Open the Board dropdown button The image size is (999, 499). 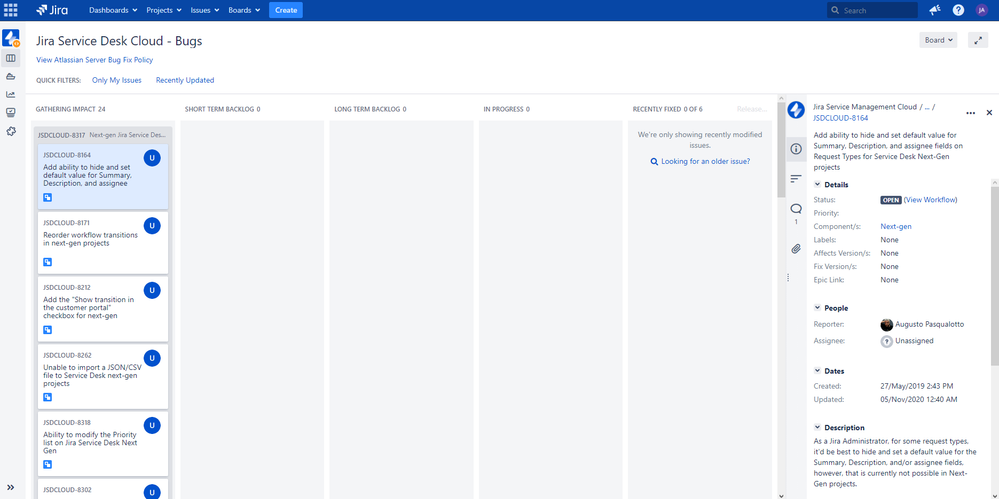[x=938, y=40]
